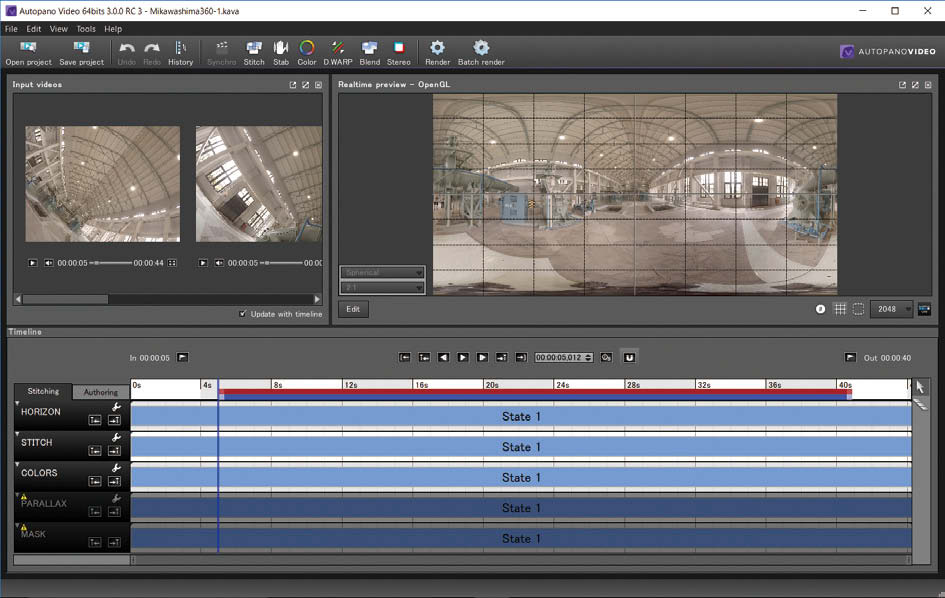Screen dimensions: 945x598
Task: Toggle the round preview pause indicator
Action: coord(820,309)
